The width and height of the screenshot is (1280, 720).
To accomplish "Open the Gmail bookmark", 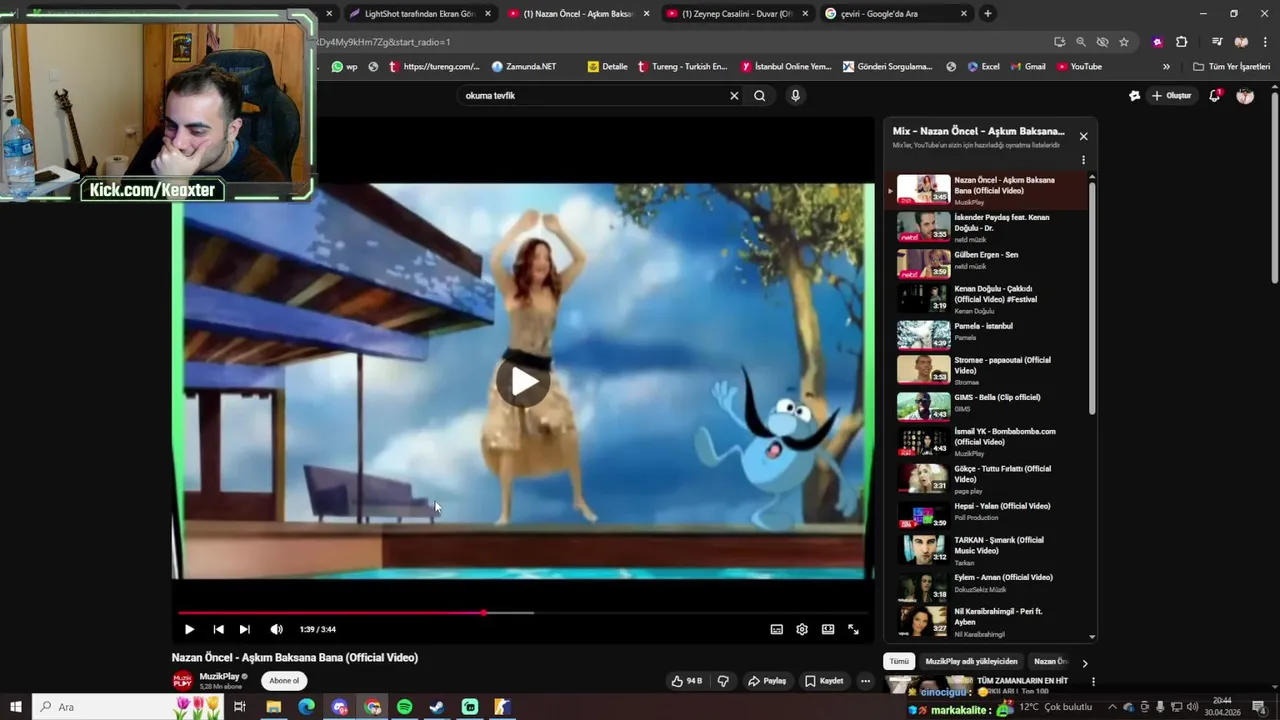I will pyautogui.click(x=1027, y=67).
